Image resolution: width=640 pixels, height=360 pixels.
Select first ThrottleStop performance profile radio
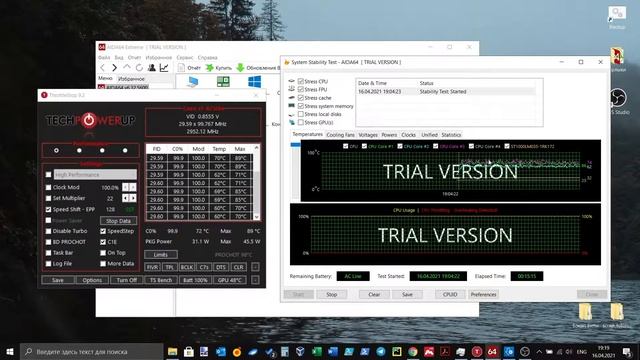coord(56,151)
